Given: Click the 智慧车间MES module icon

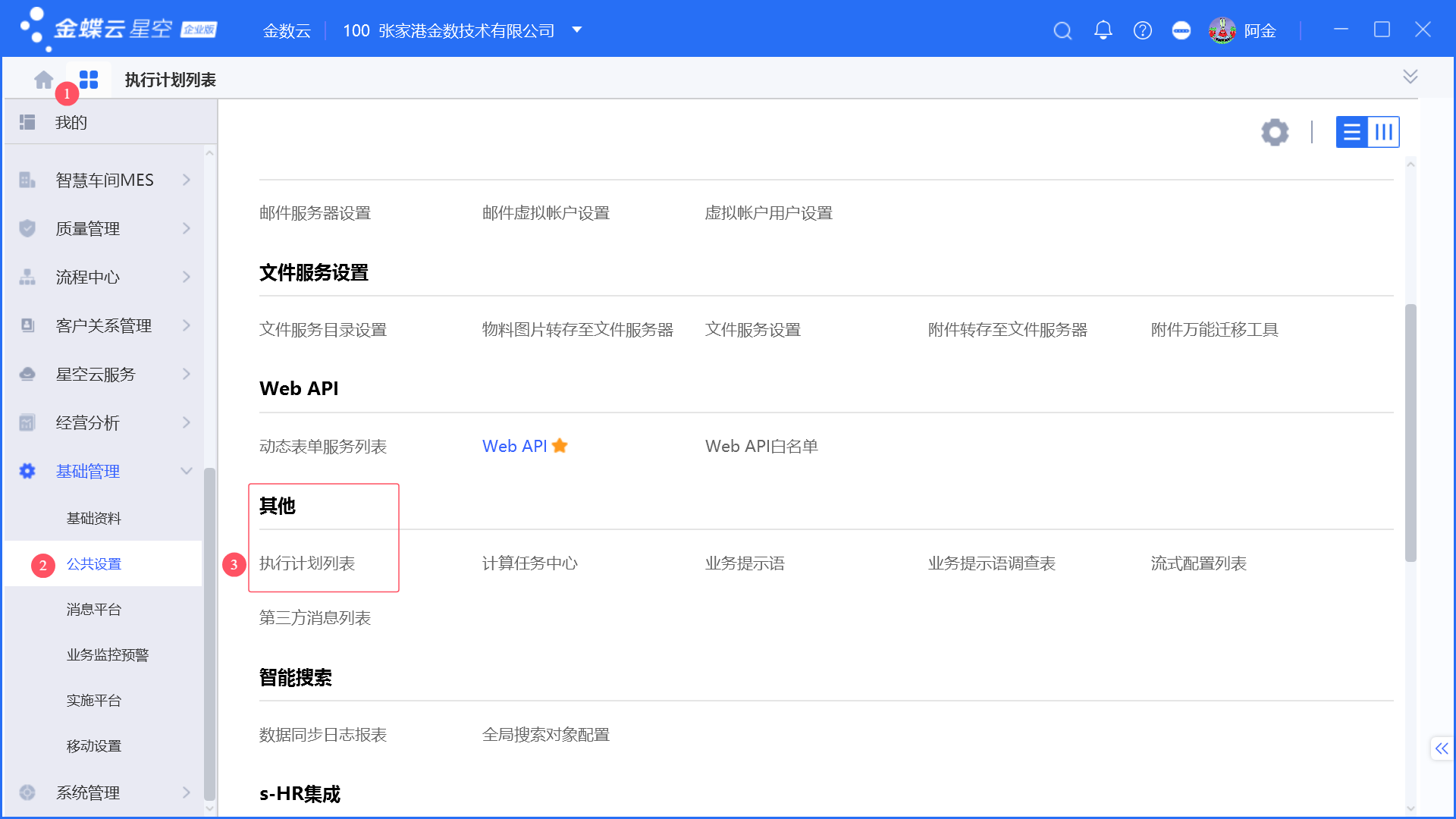Looking at the screenshot, I should click(27, 180).
